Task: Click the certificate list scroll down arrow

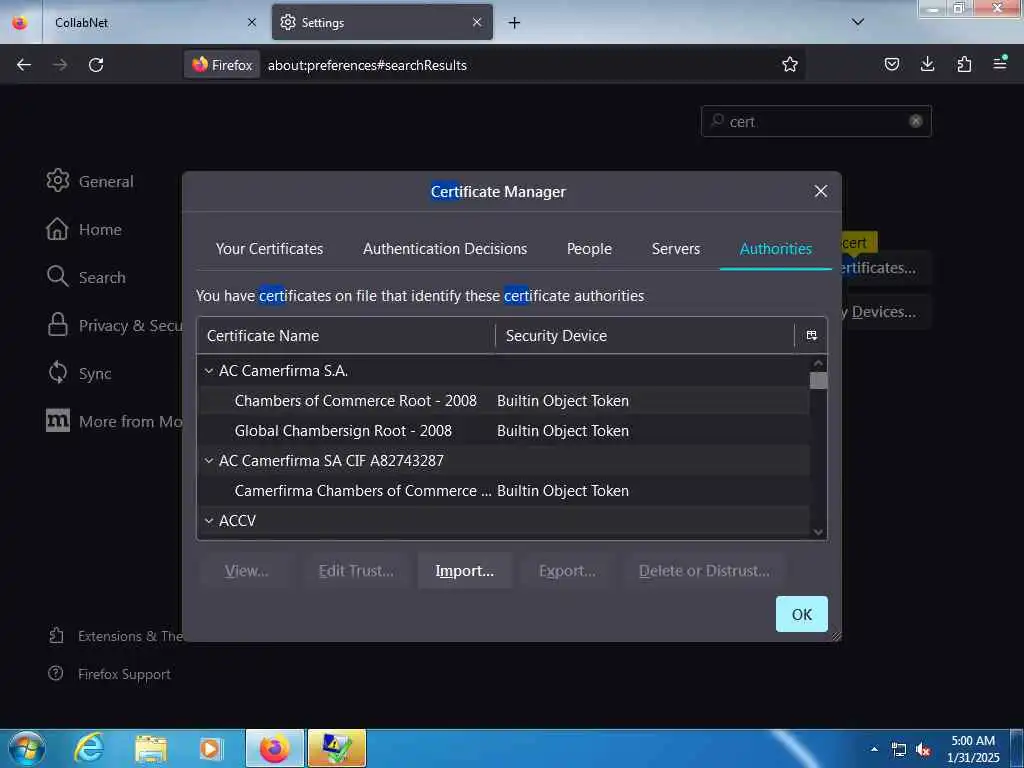Action: [x=818, y=532]
